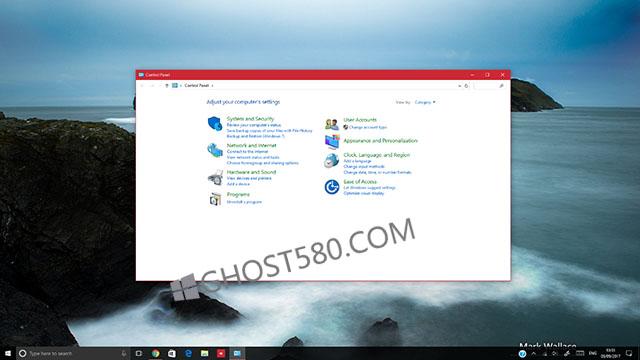Open the Programs category link
This screenshot has height=360, width=640.
pyautogui.click(x=238, y=195)
